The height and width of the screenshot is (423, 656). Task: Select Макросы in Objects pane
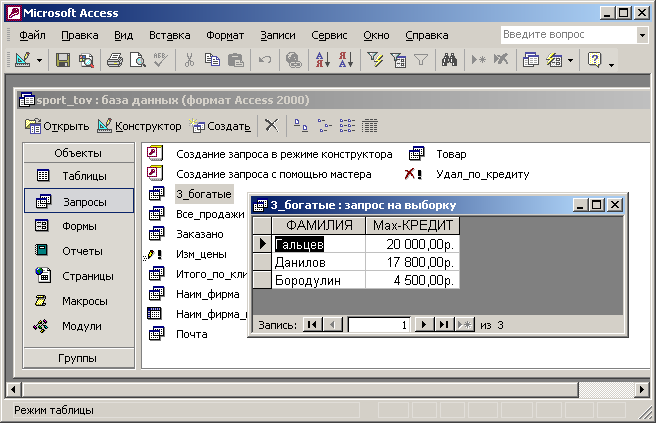[x=79, y=301]
